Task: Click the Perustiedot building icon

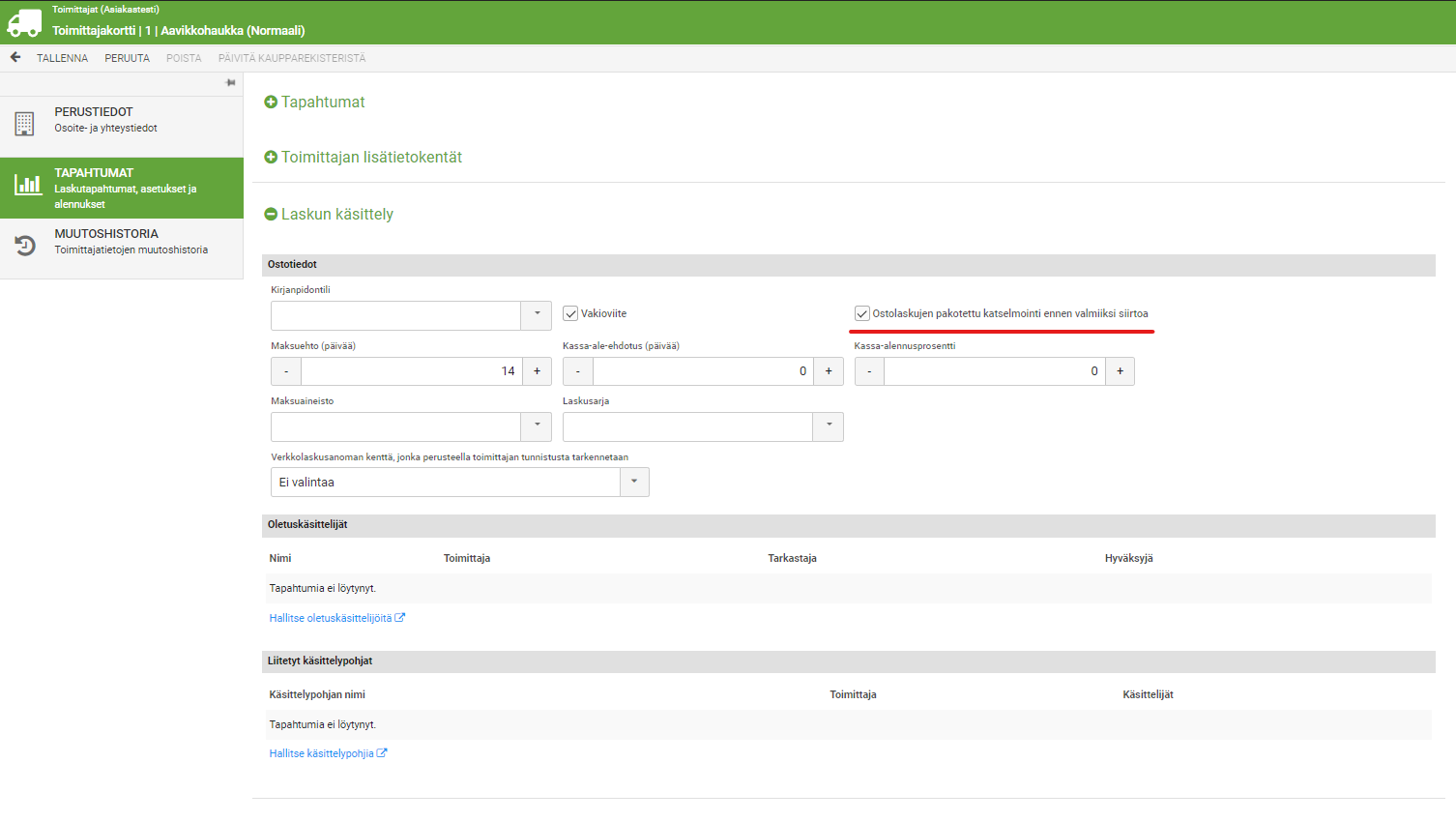Action: [25, 124]
